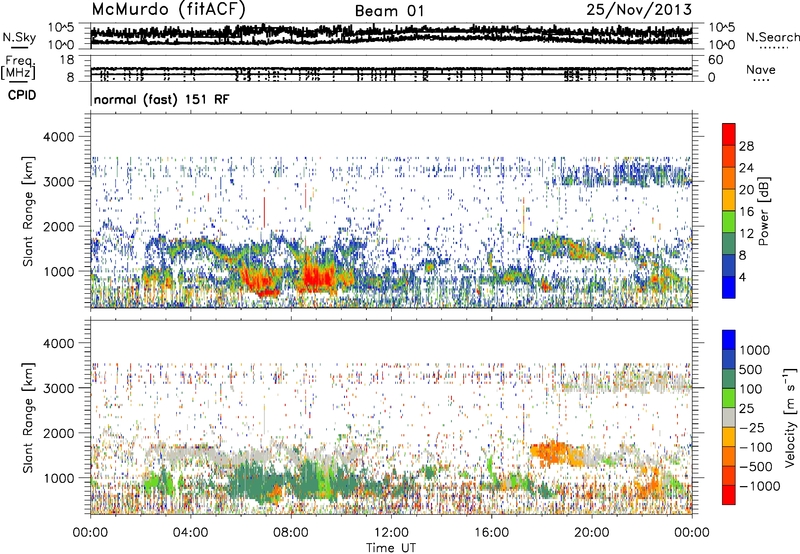Click the 08:00 time axis label
Image resolution: width=800 pixels, height=554 pixels.
pyautogui.click(x=290, y=533)
